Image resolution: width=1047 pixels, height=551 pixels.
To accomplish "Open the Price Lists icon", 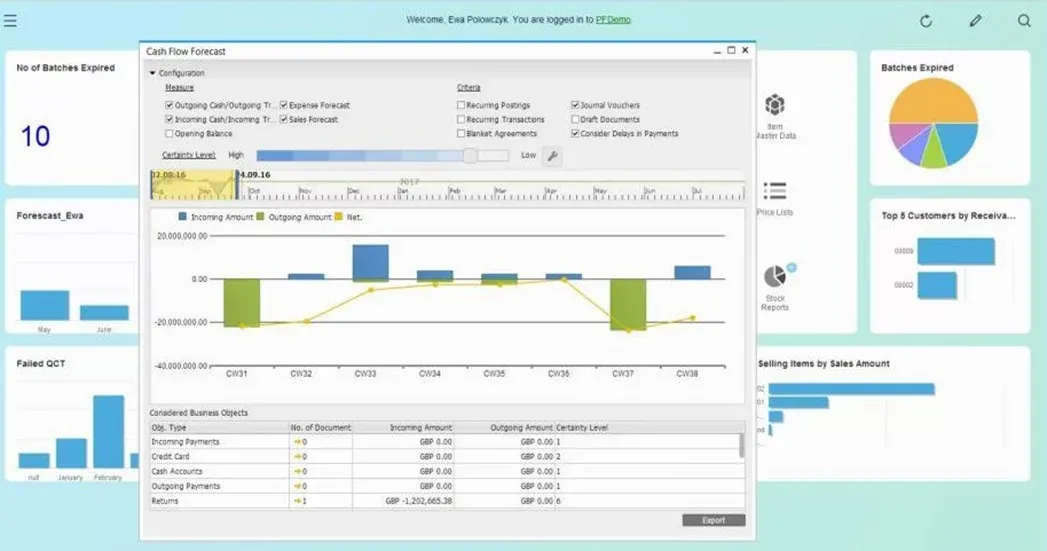I will pos(774,191).
